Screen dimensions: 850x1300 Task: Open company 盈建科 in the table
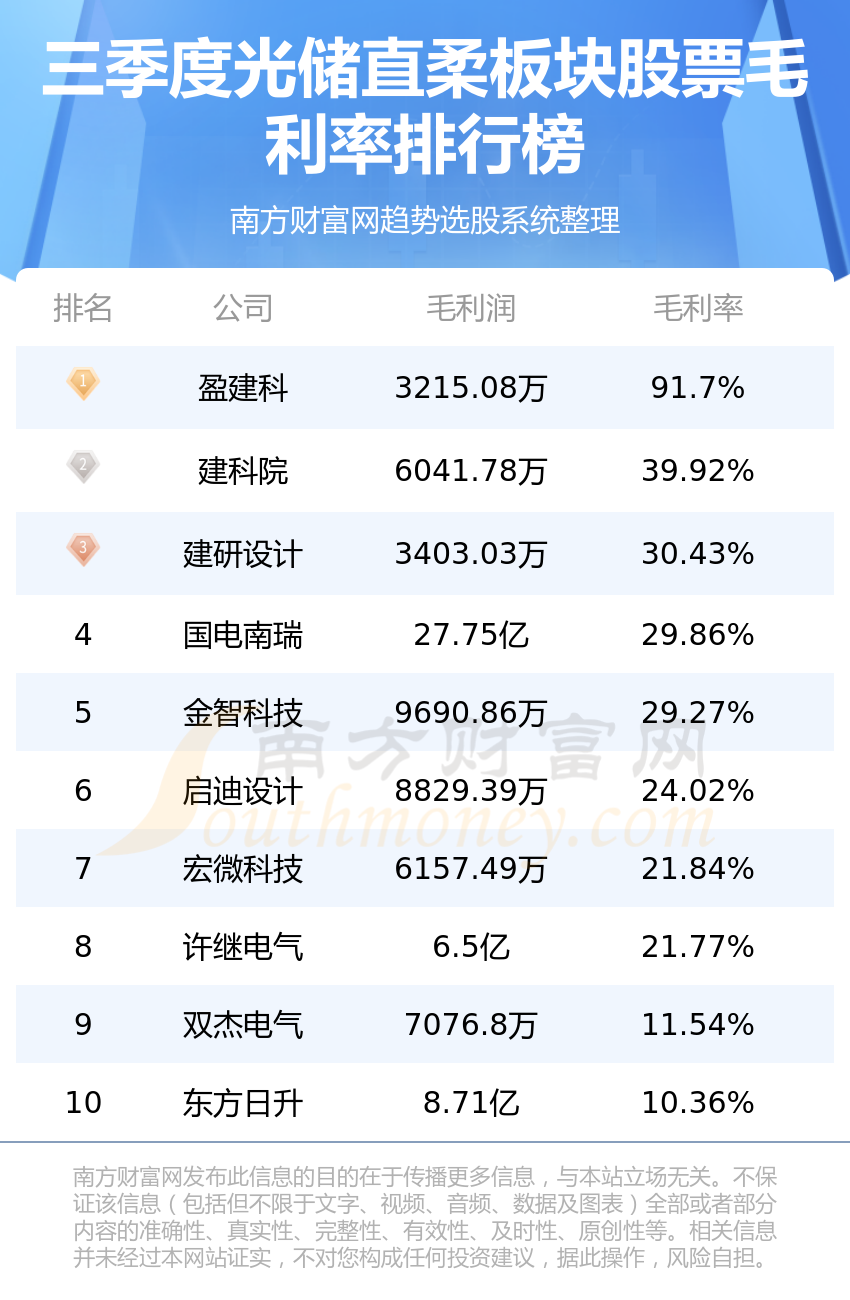(x=243, y=388)
